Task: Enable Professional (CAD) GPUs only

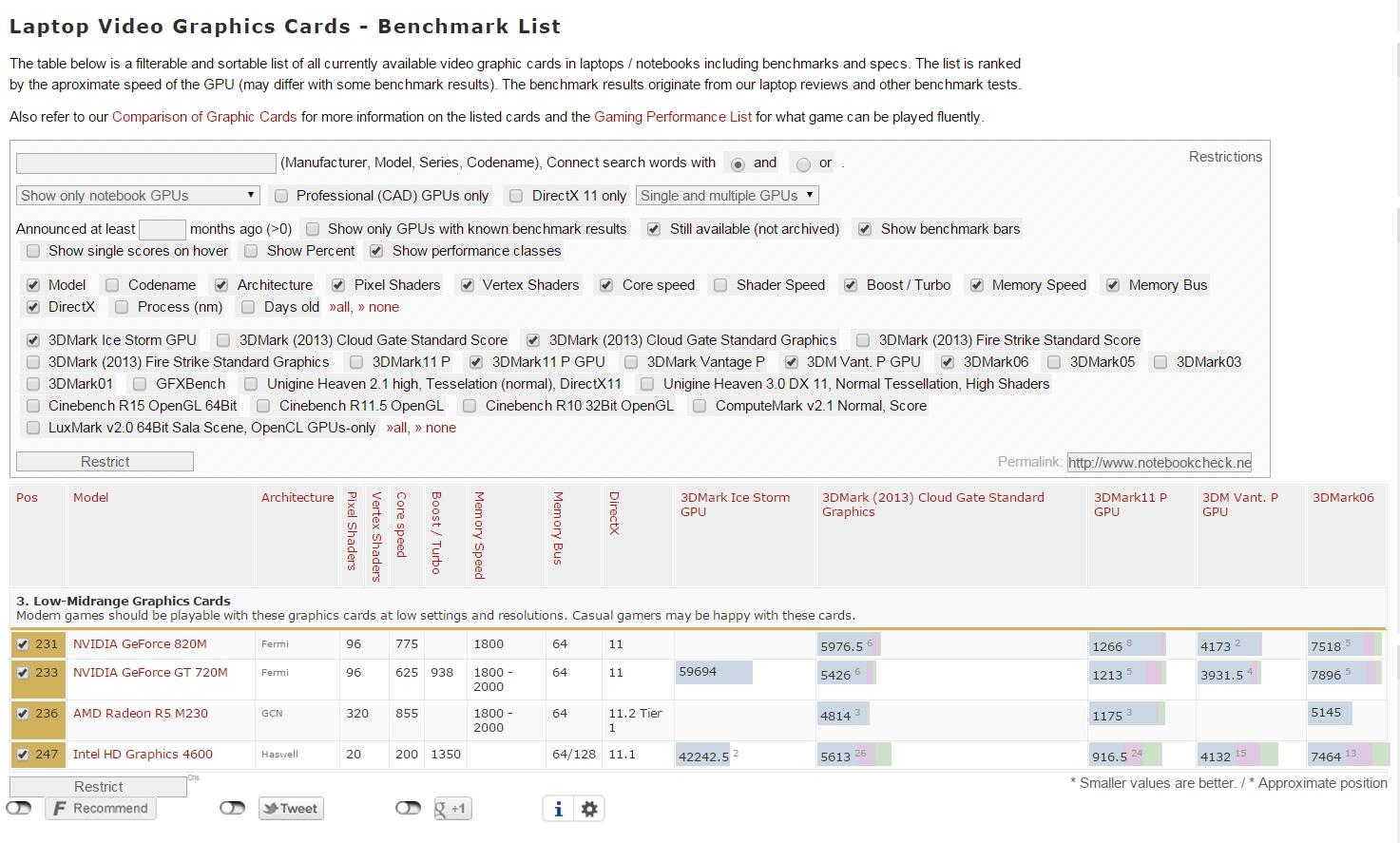Action: pos(281,196)
